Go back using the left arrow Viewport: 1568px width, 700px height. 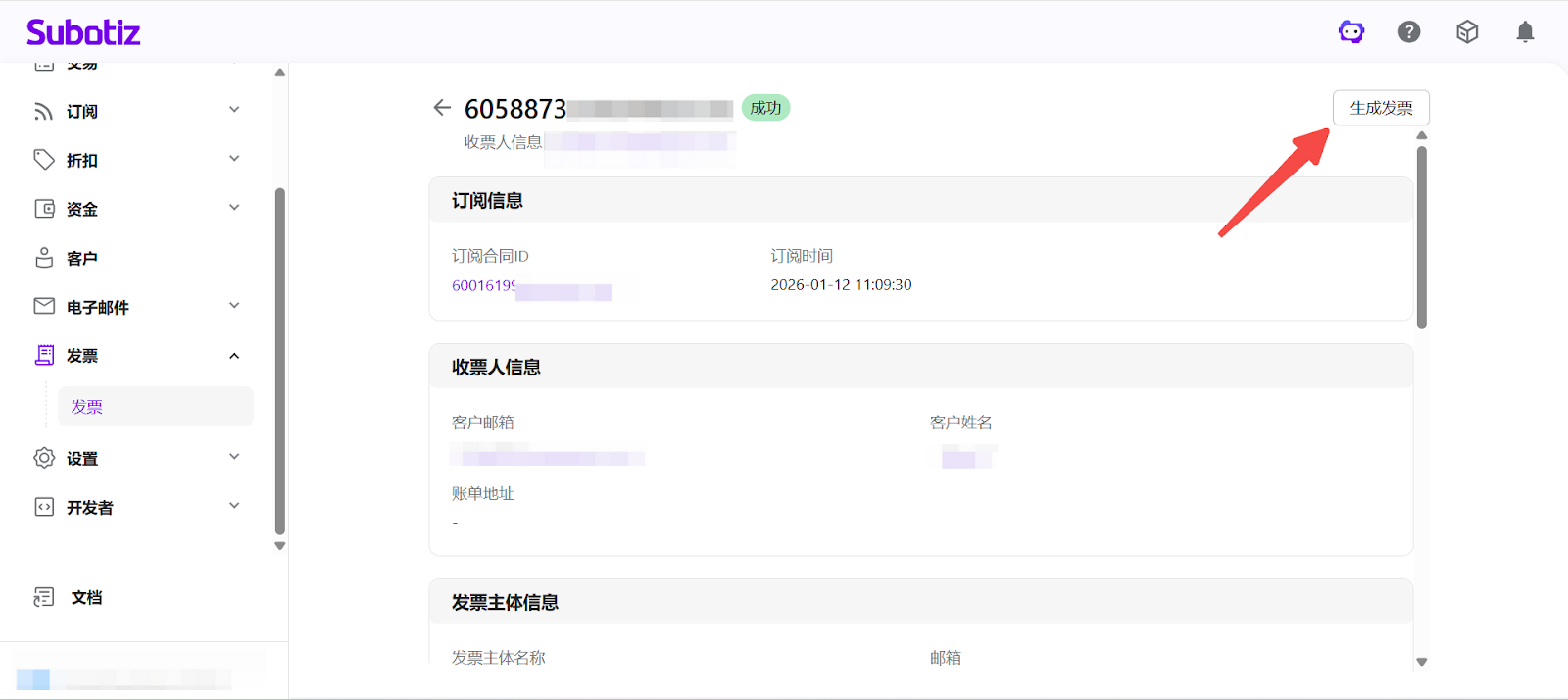[442, 108]
